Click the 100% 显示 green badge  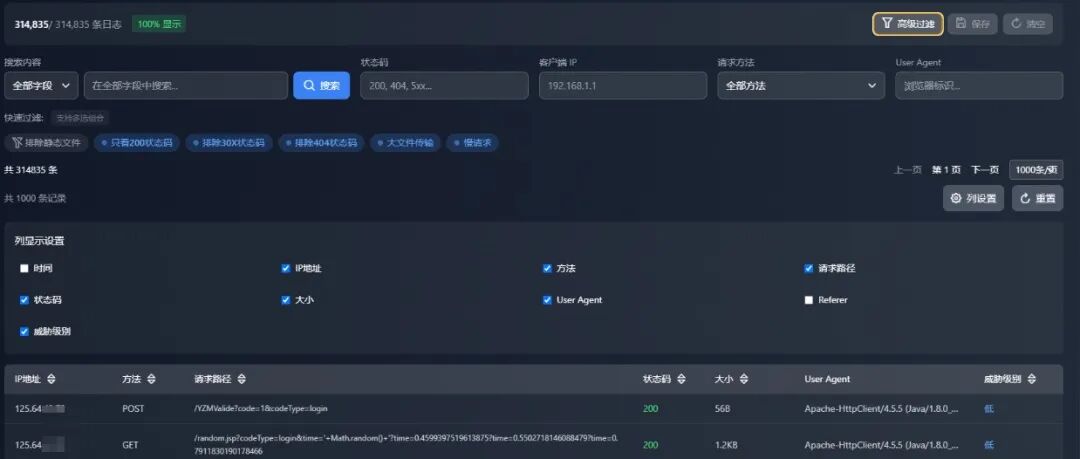[x=159, y=24]
